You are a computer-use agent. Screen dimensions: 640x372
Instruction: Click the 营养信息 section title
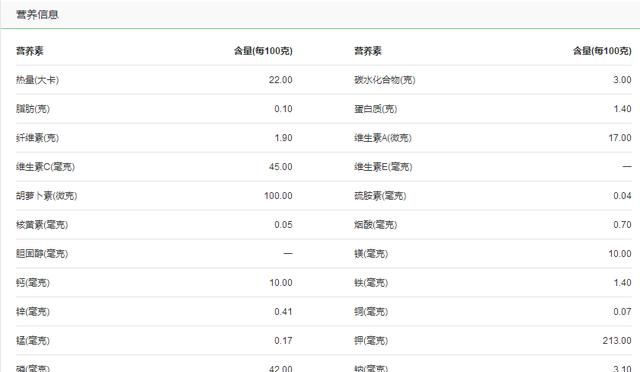coord(37,15)
